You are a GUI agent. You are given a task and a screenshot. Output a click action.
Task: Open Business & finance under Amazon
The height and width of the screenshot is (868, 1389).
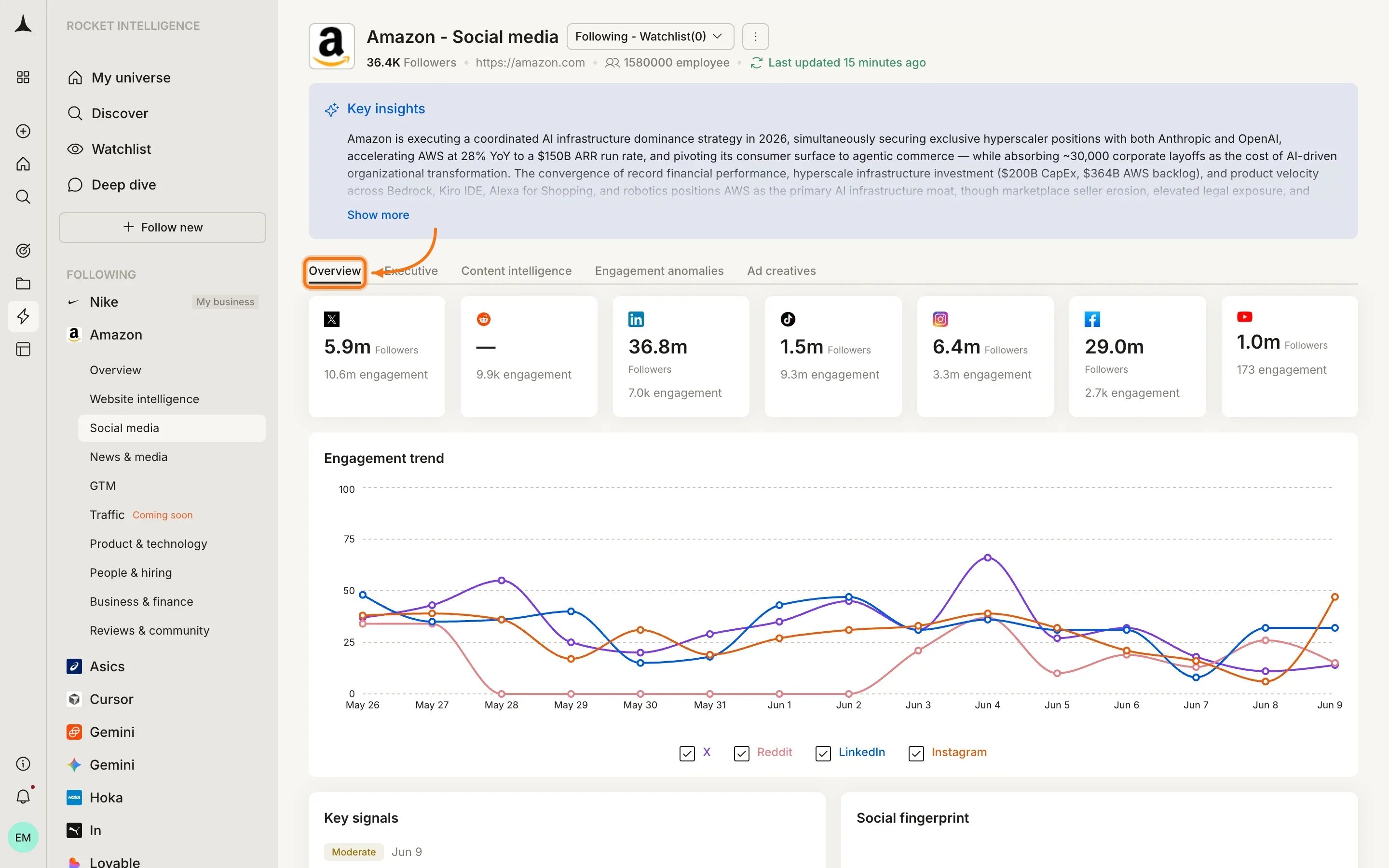(x=141, y=602)
